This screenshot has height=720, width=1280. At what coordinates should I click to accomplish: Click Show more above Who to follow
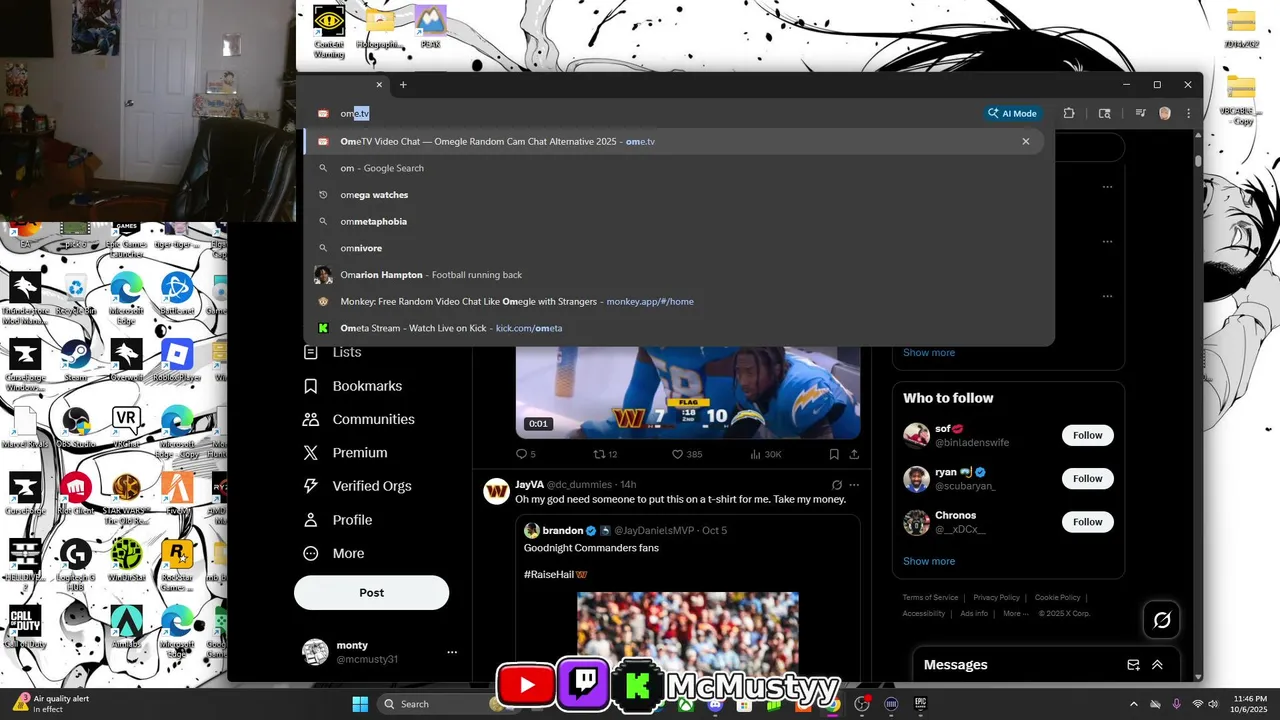coord(929,352)
